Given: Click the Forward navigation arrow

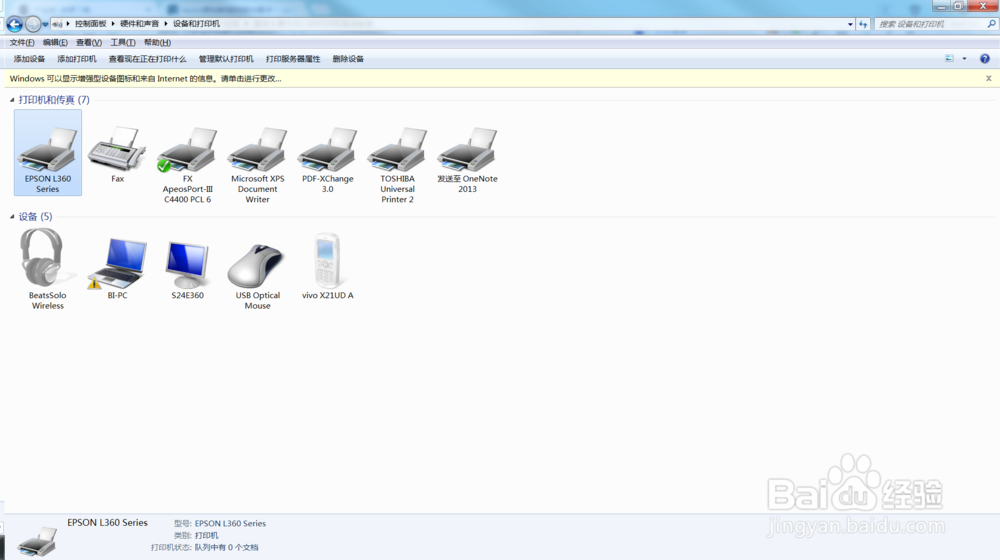Looking at the screenshot, I should pos(33,24).
